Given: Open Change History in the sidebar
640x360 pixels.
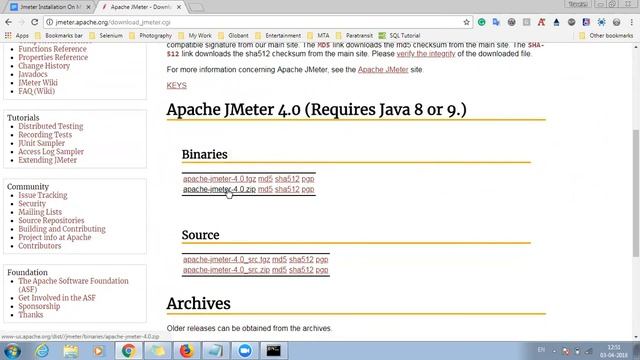Looking at the screenshot, I should (x=44, y=66).
